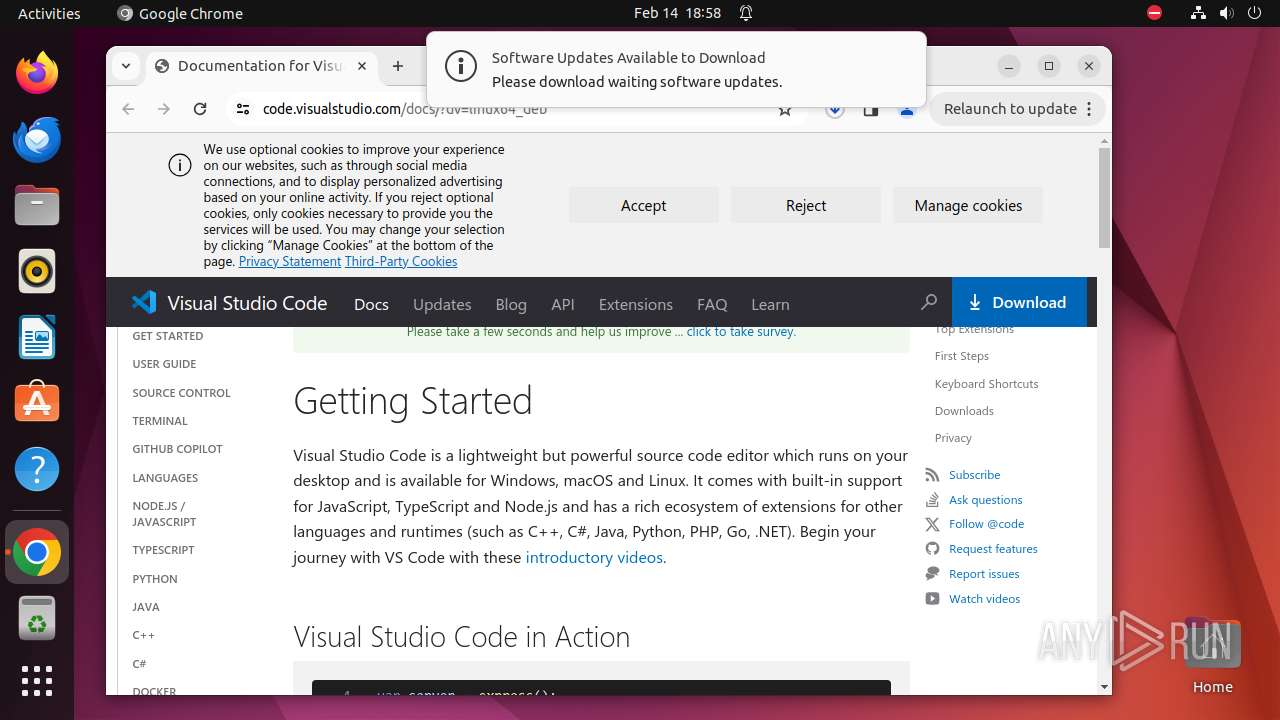The image size is (1280, 720).
Task: View site information icon in address bar
Action: coord(242,109)
